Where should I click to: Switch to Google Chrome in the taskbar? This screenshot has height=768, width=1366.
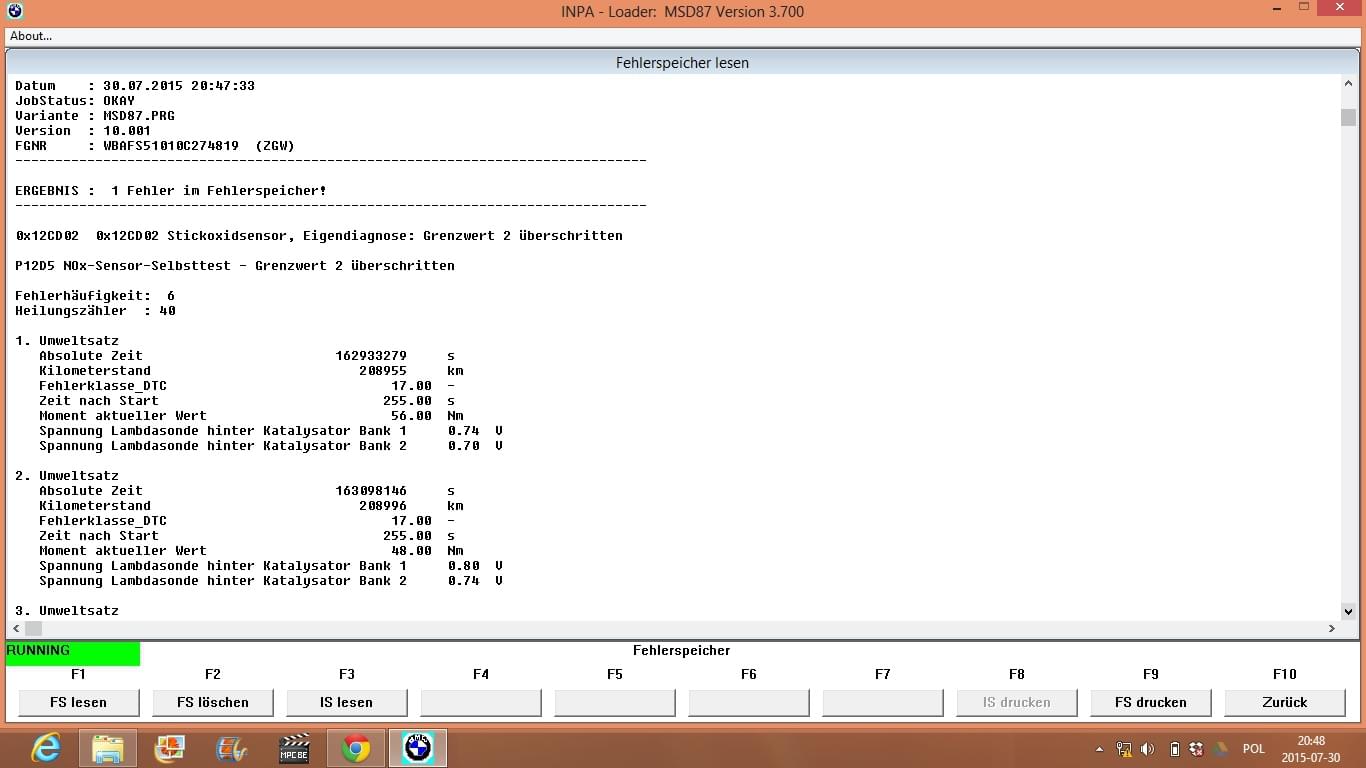tap(356, 748)
